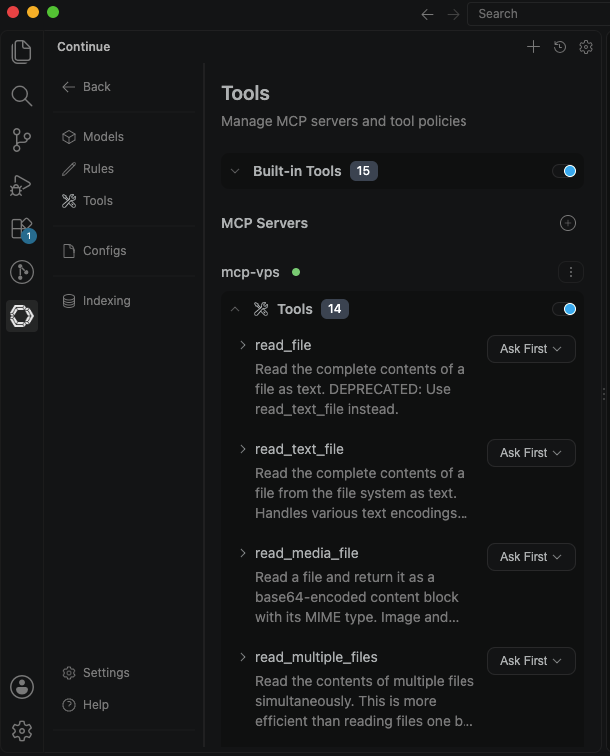Go to the Rules settings page
This screenshot has height=756, width=610.
[x=88, y=169]
